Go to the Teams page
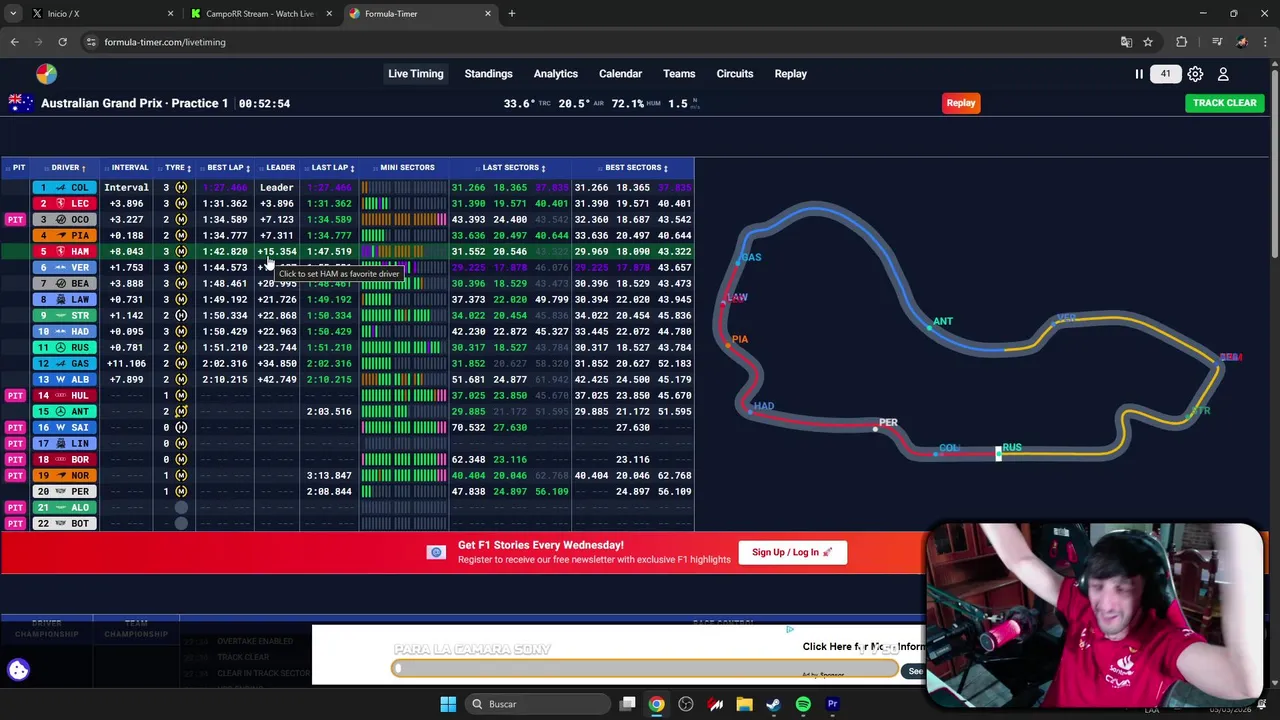The height and width of the screenshot is (720, 1280). coord(678,74)
